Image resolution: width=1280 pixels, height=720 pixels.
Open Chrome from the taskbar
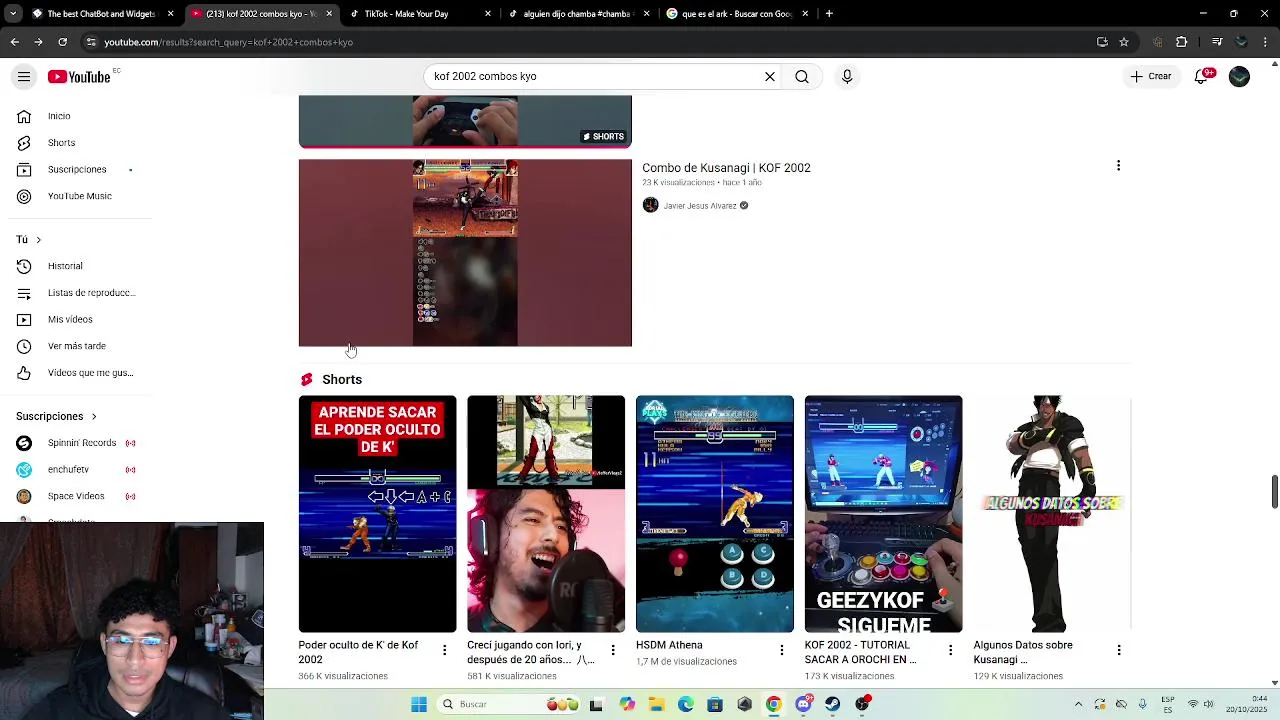click(774, 704)
